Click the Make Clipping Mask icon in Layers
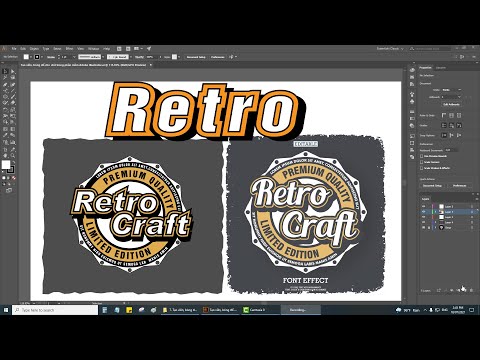The width and height of the screenshot is (480, 360). coord(451,291)
